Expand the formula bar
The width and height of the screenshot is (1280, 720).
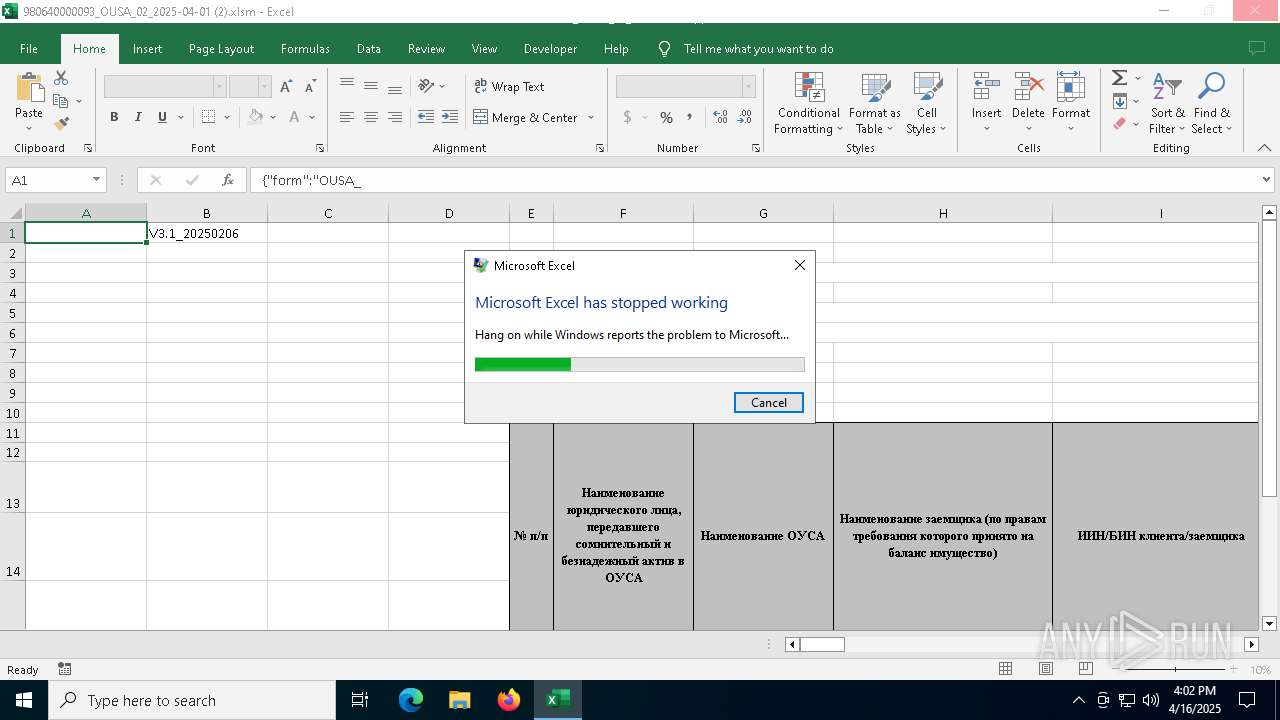tap(1266, 180)
